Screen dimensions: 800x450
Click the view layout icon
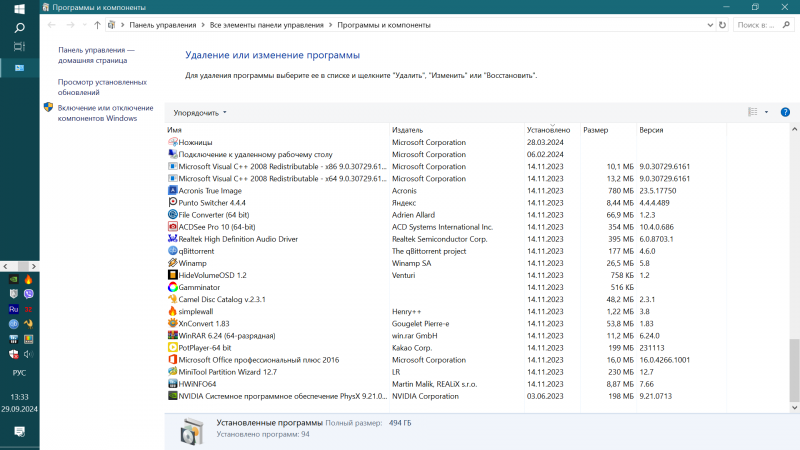(x=753, y=112)
